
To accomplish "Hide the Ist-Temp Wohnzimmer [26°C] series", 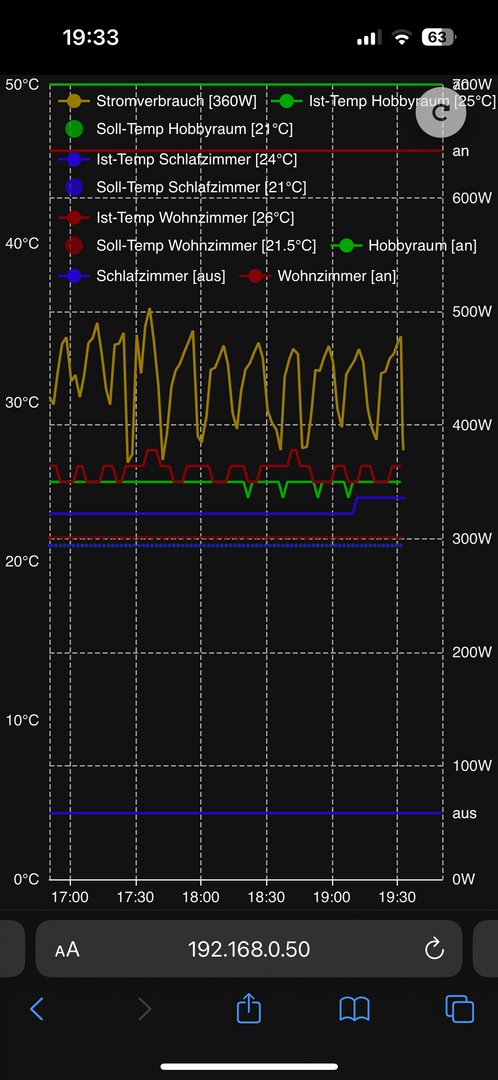I will pyautogui.click(x=176, y=218).
